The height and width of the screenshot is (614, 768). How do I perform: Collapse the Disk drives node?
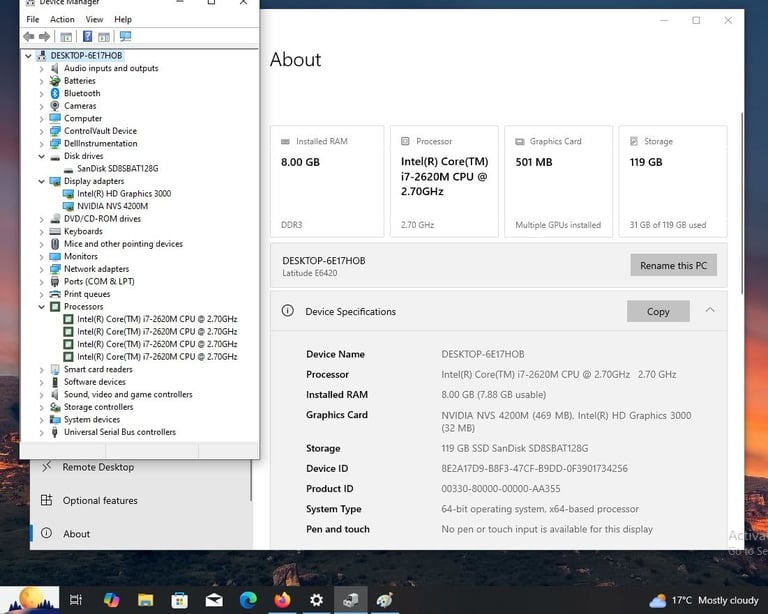click(x=42, y=156)
